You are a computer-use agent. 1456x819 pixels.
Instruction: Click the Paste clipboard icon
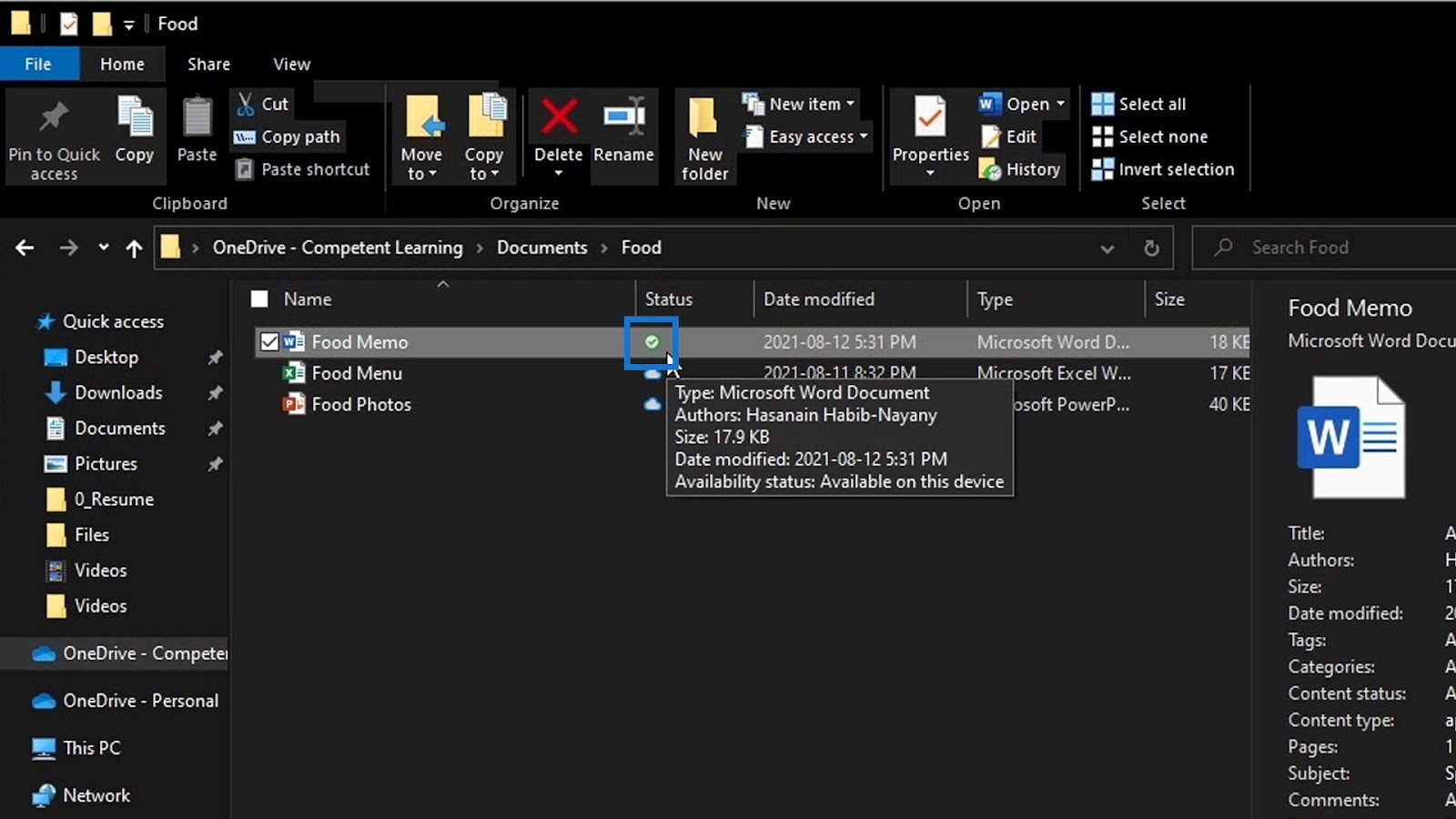[197, 118]
